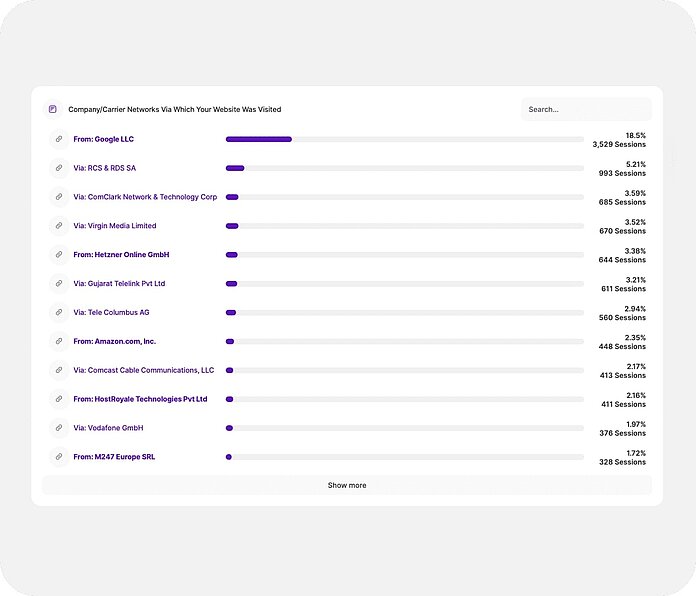
Task: Click the panel header icon beside Company/Carrier Networks title
Action: tap(53, 109)
